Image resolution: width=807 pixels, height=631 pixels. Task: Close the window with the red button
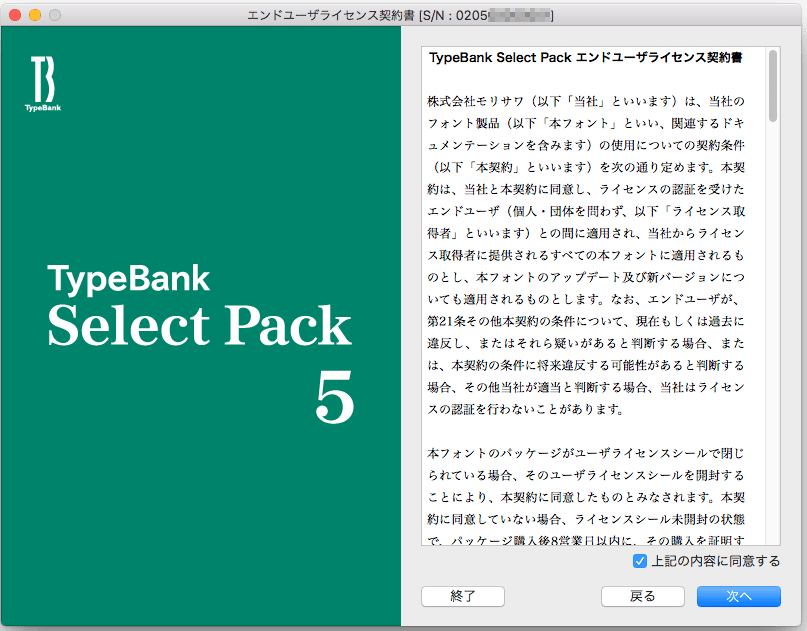coord(15,15)
